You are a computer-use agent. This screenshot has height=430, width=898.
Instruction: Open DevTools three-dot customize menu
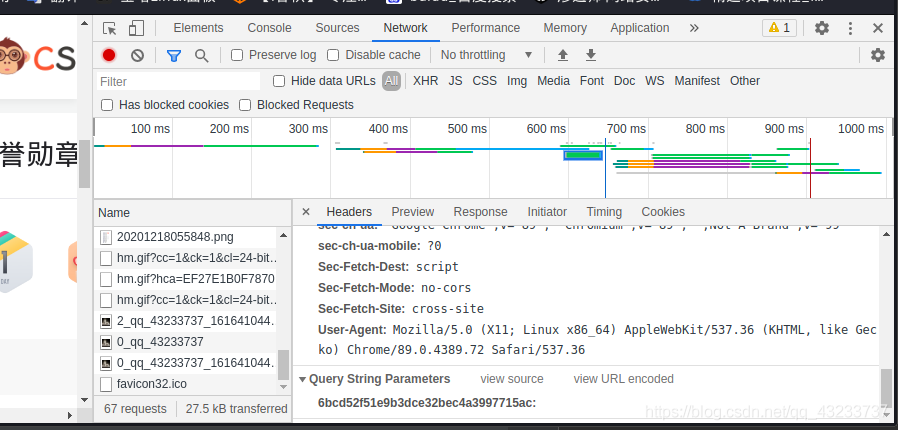(850, 28)
